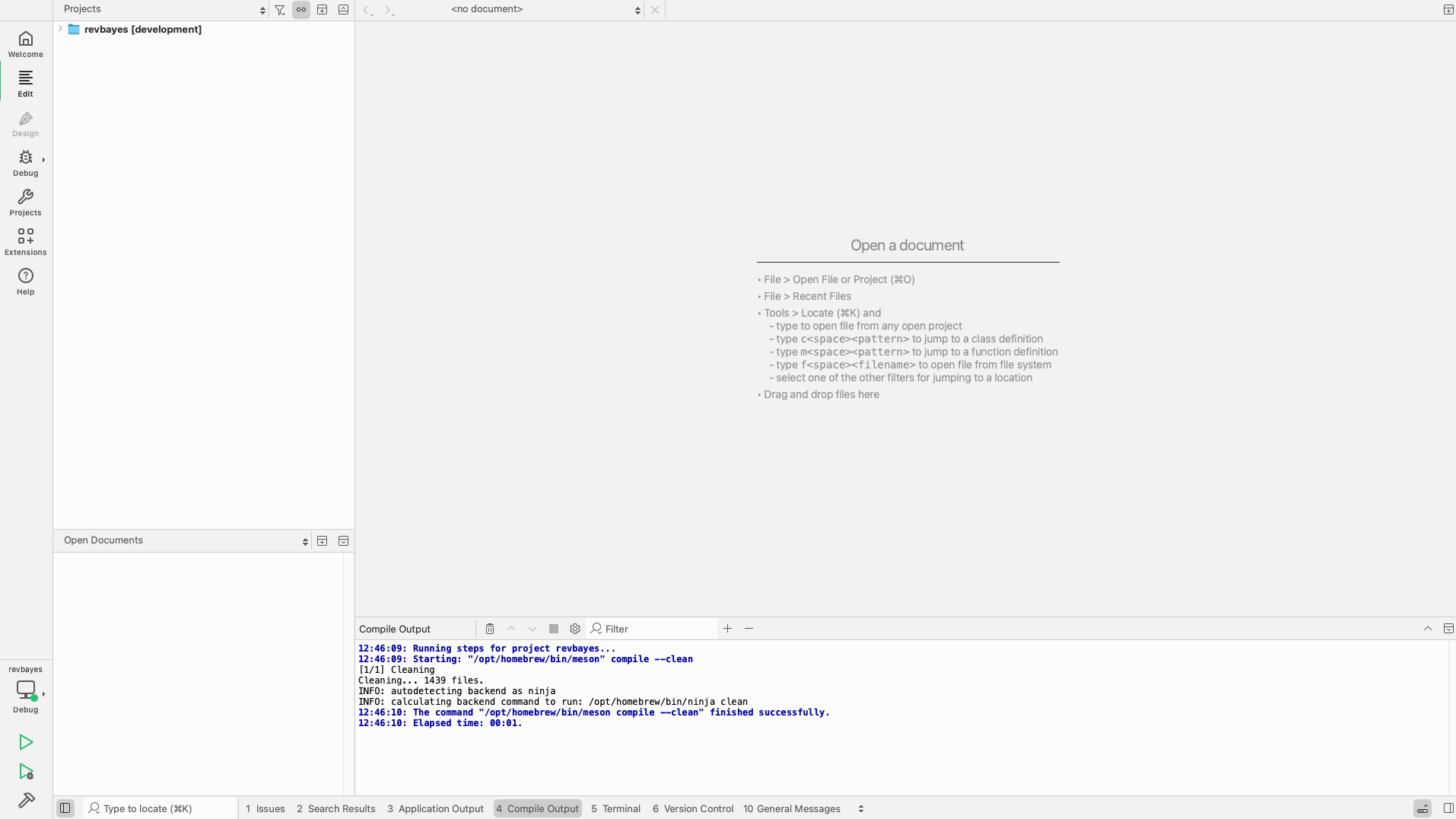Open the Terminal output pane

pyautogui.click(x=615, y=808)
